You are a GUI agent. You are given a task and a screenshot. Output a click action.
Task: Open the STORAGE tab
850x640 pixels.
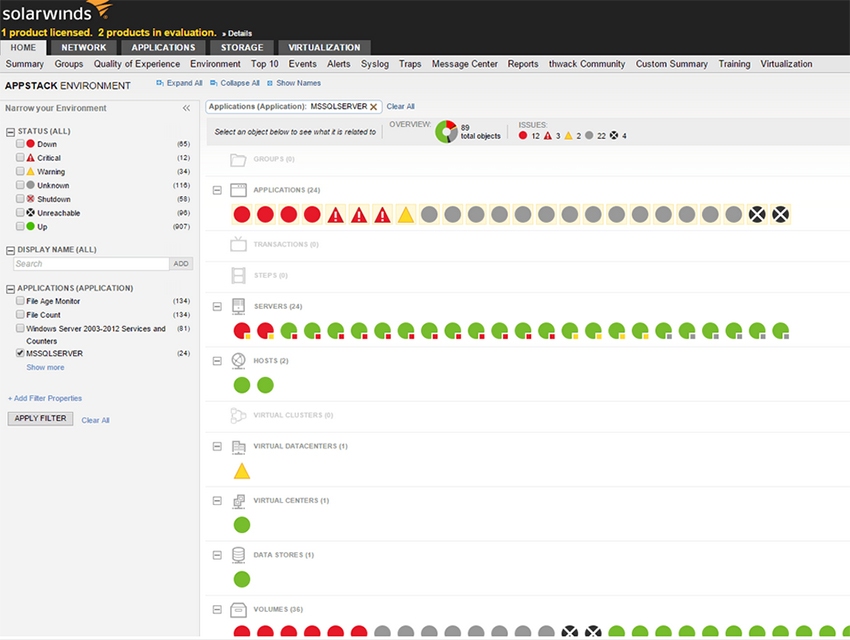(242, 48)
